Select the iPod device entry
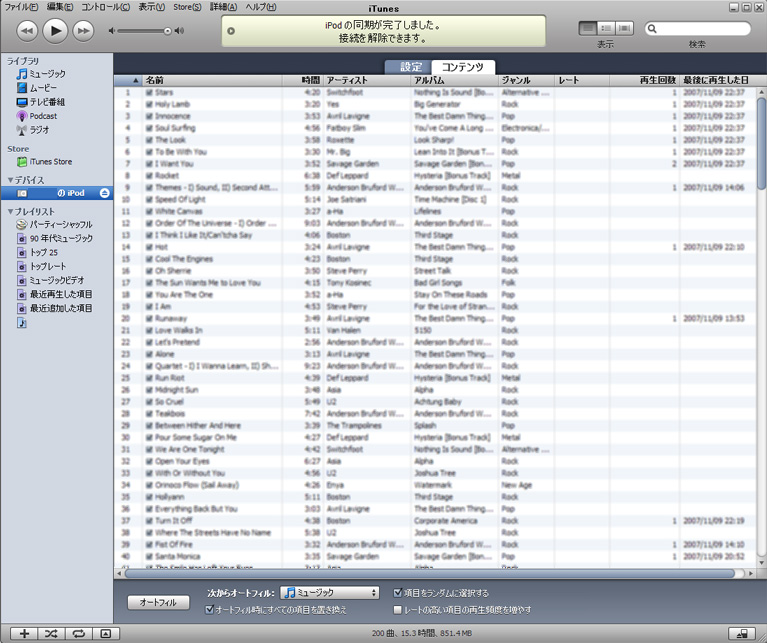Image resolution: width=767 pixels, height=643 pixels. pyautogui.click(x=57, y=193)
